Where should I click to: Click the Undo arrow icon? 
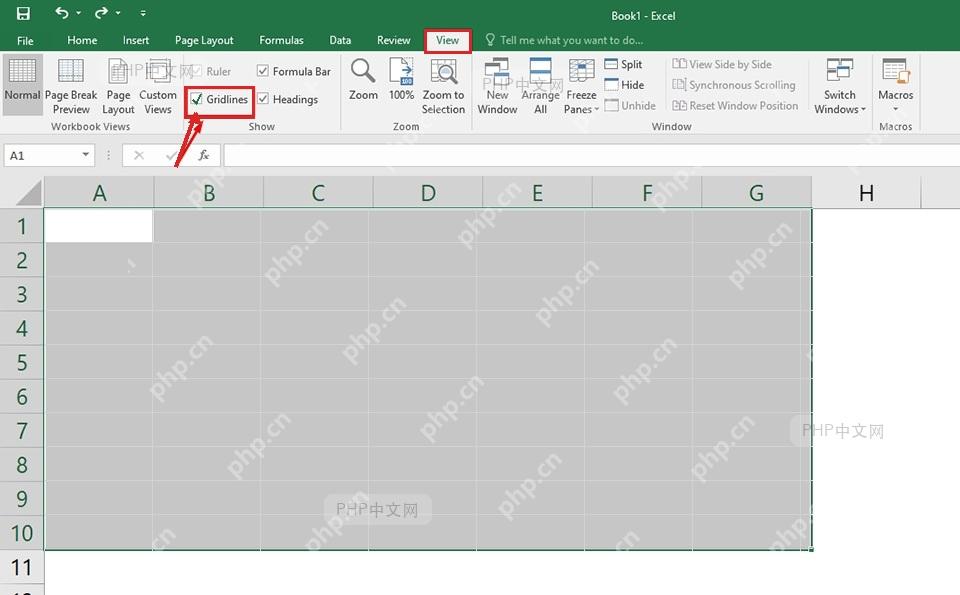[62, 12]
